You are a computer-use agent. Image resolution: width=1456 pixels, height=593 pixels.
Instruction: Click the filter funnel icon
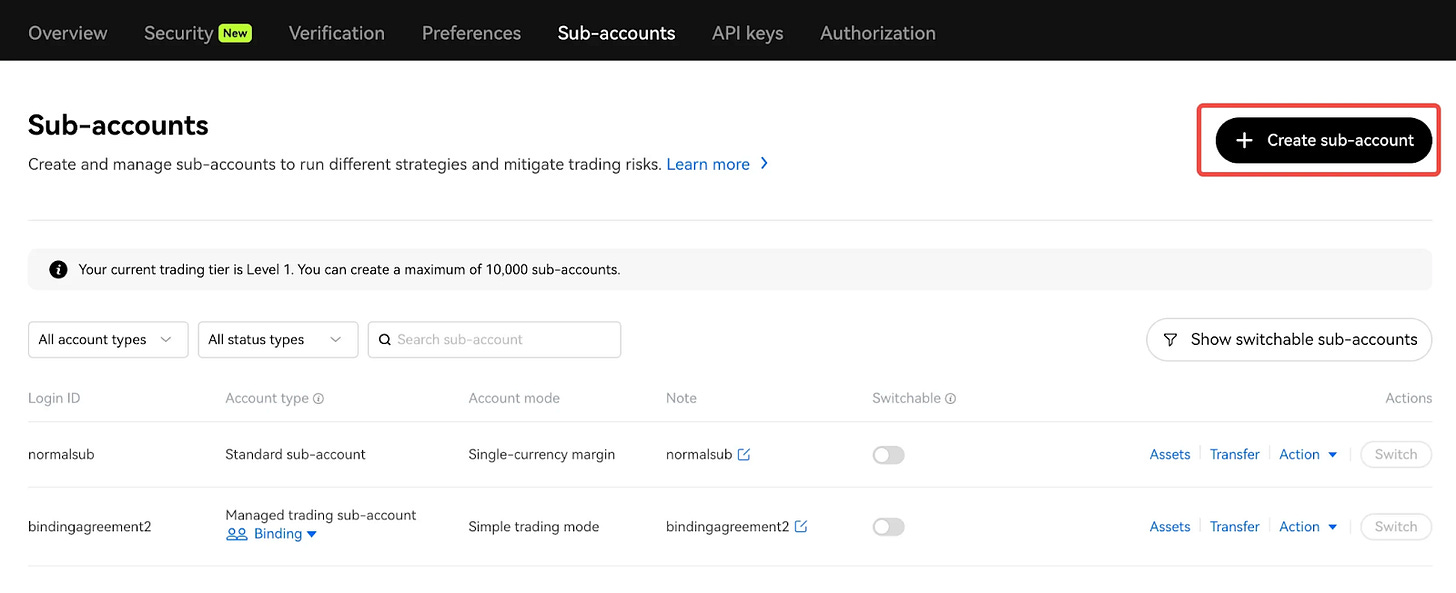tap(1170, 340)
